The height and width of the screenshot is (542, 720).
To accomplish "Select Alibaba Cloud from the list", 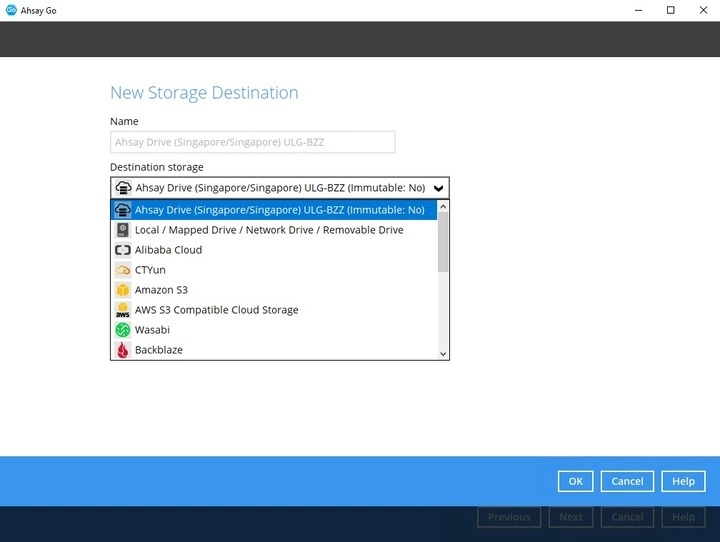I will 274,250.
